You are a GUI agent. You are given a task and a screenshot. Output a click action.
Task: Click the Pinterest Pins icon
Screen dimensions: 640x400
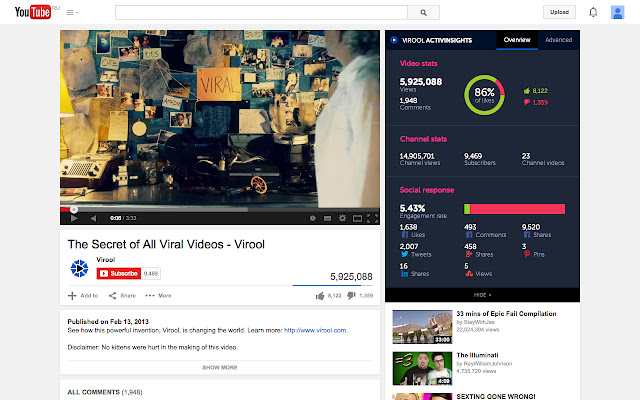tap(527, 254)
